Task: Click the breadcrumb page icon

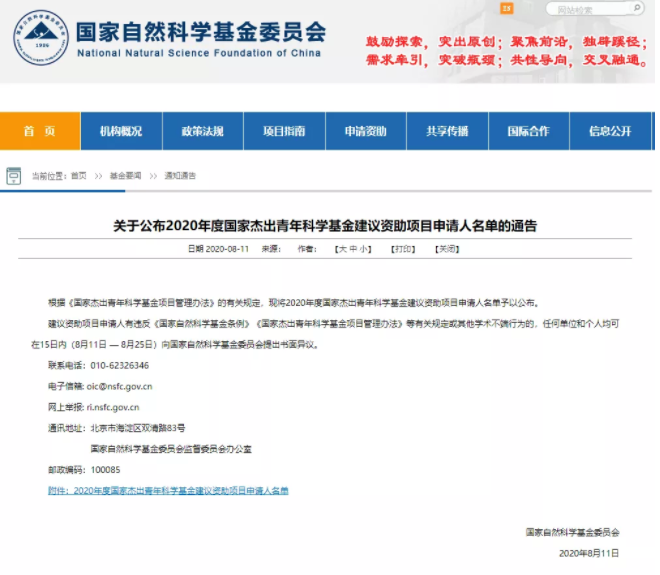Action: pyautogui.click(x=13, y=176)
